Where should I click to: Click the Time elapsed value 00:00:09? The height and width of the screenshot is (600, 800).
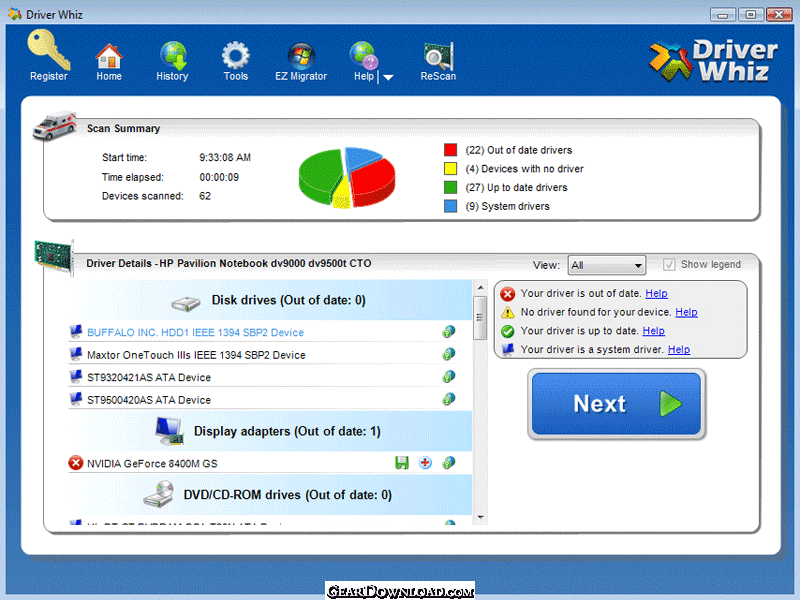[219, 177]
